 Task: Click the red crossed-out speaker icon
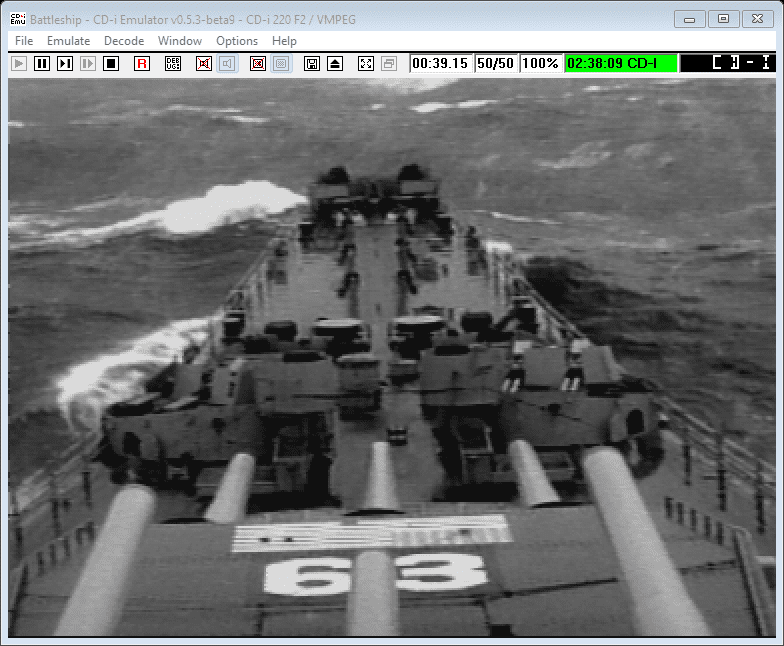click(x=204, y=63)
